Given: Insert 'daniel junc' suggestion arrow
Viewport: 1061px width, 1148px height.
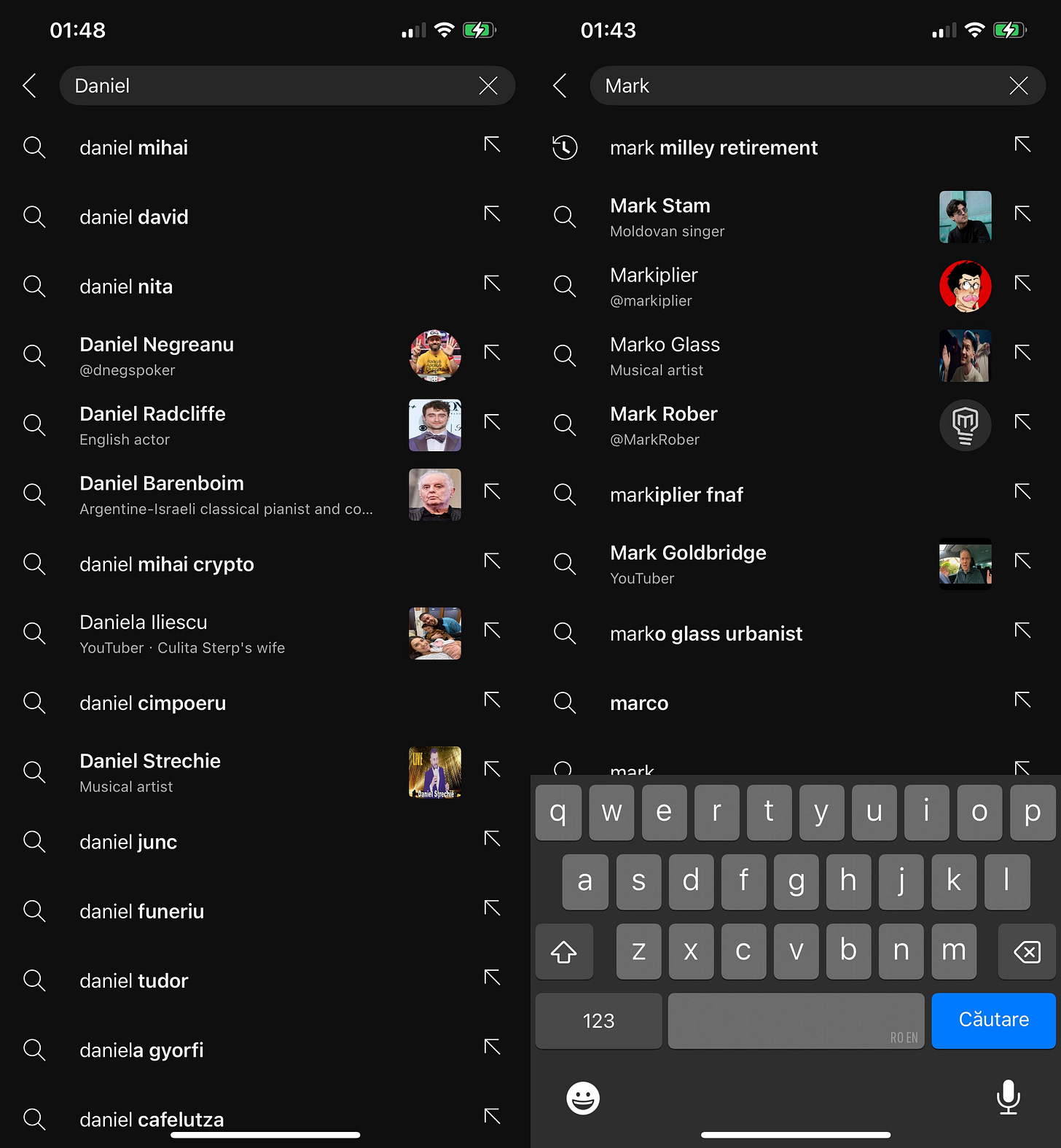Looking at the screenshot, I should 493,838.
